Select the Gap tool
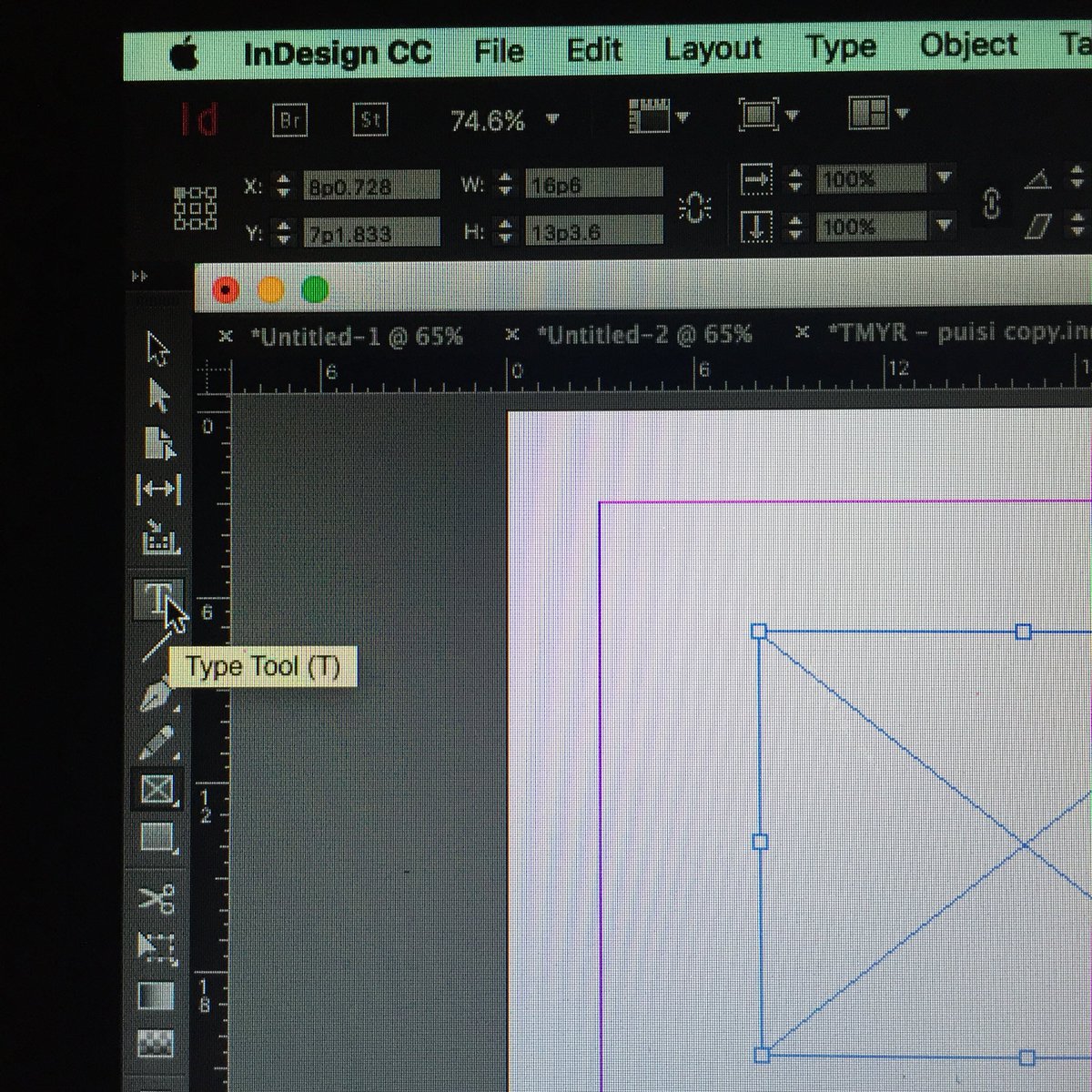 pos(159,490)
